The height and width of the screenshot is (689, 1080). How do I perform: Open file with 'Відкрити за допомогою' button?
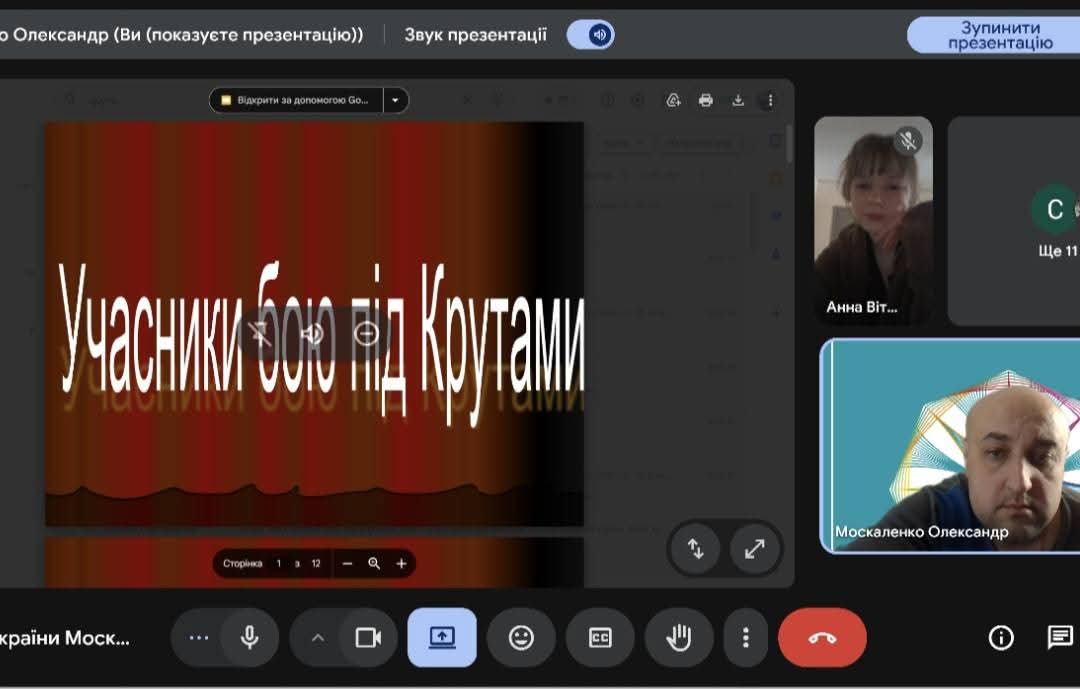point(297,100)
